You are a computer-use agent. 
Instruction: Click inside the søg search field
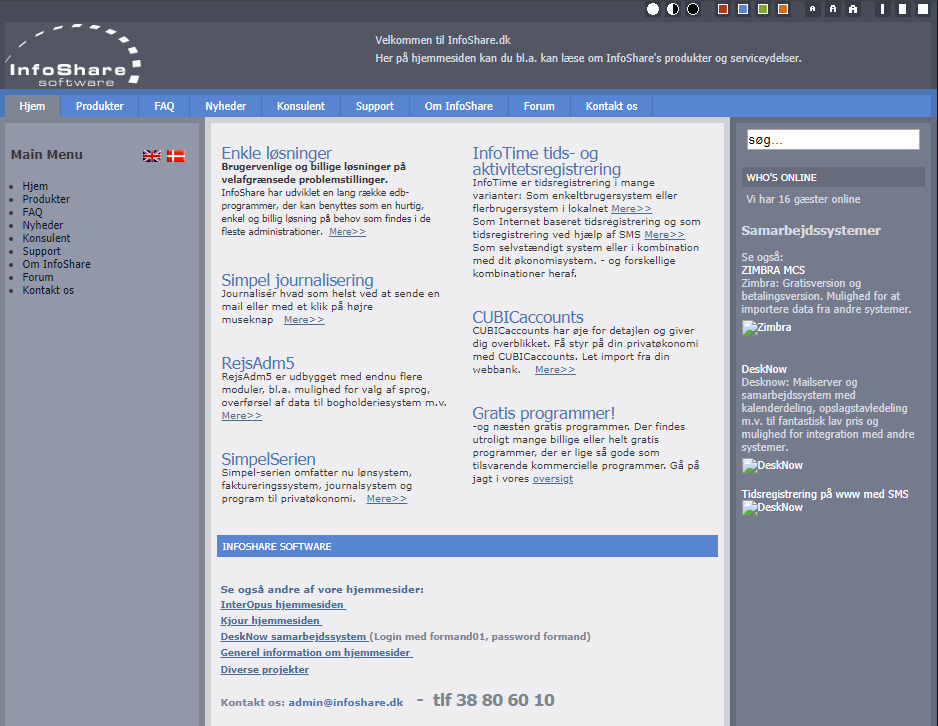833,140
